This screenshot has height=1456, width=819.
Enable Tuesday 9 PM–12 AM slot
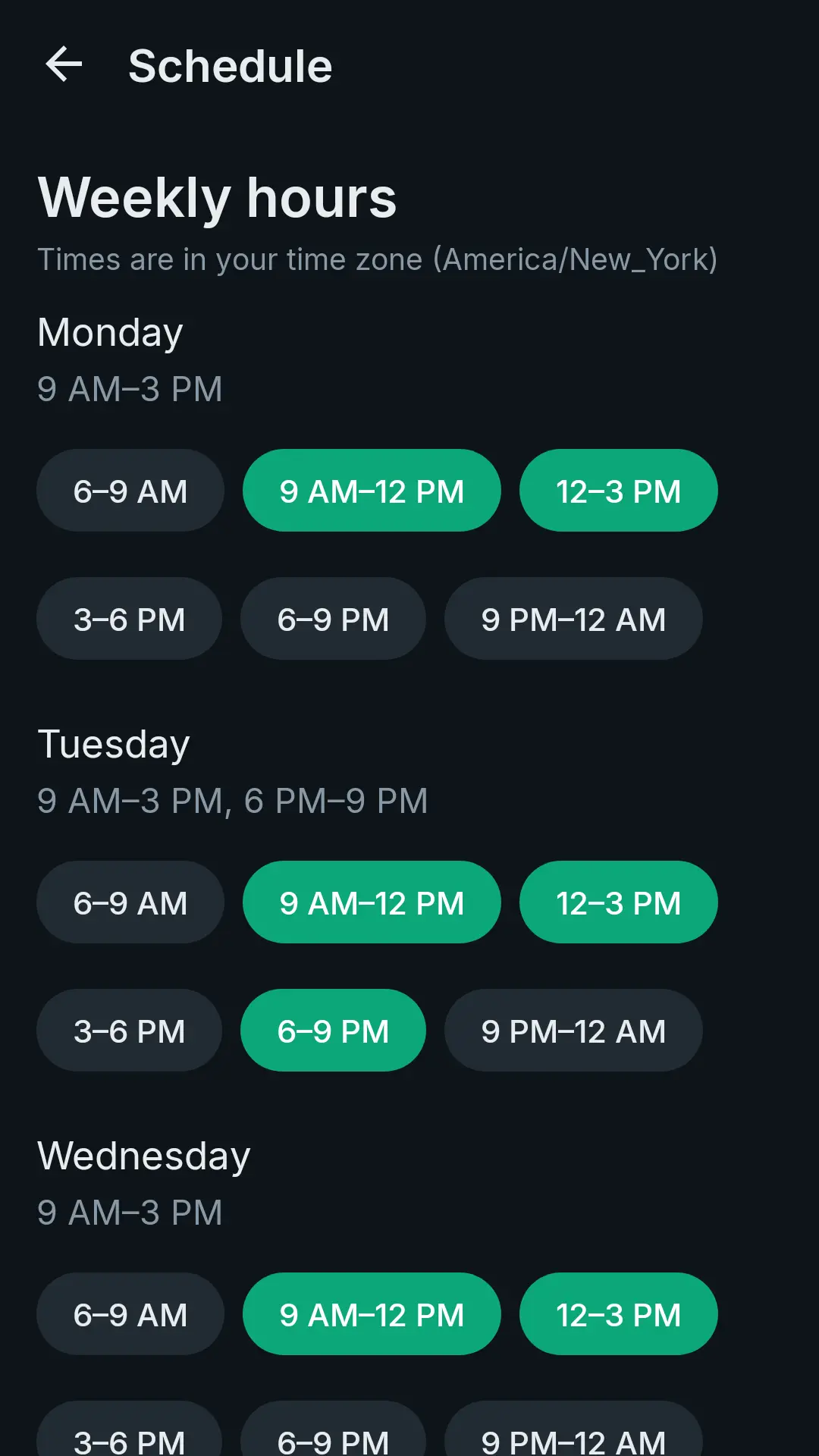[x=573, y=1031]
